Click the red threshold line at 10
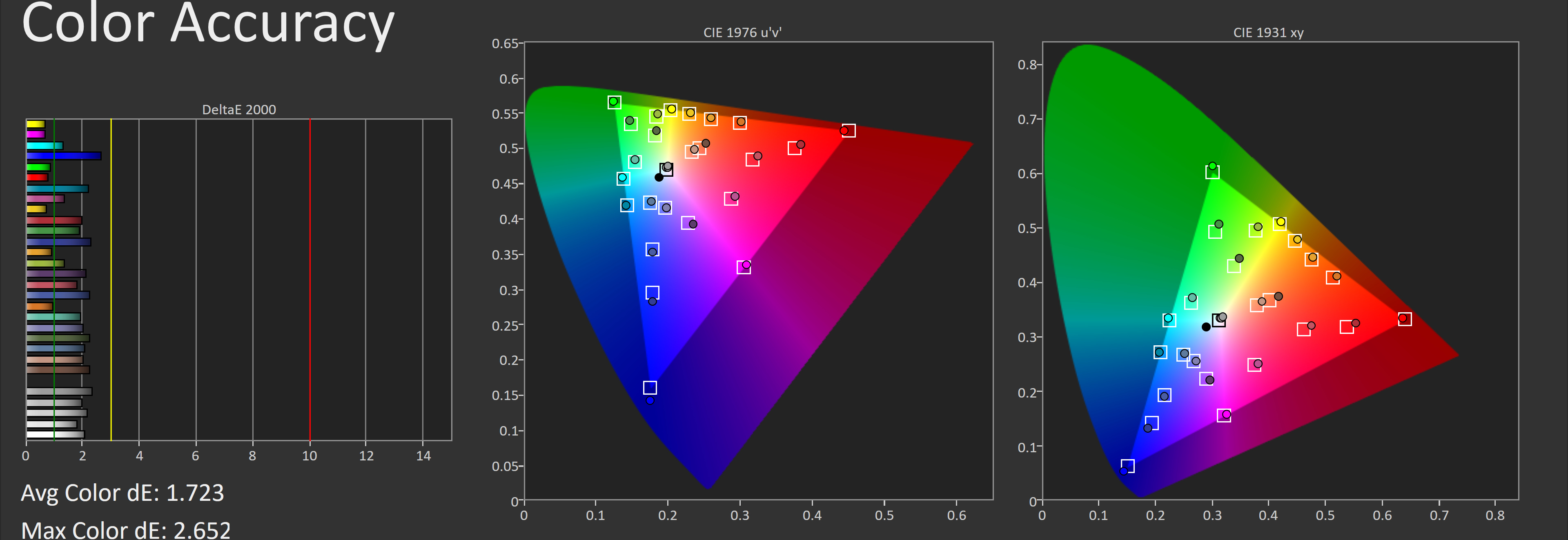 point(310,280)
